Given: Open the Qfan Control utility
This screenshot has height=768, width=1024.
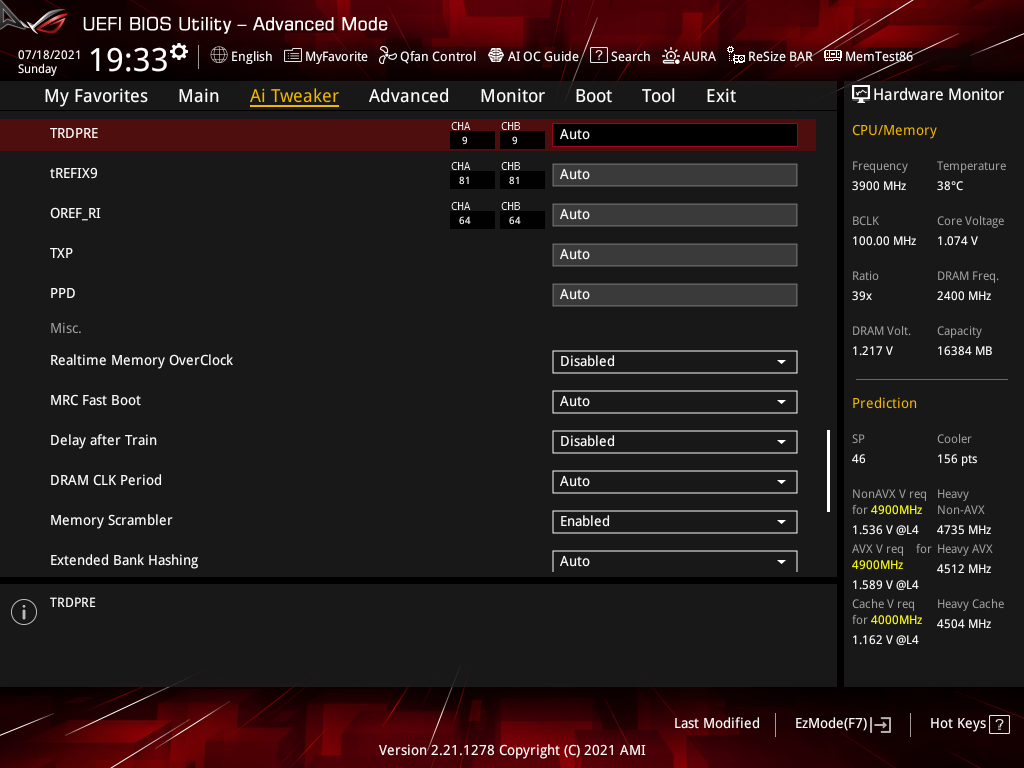Looking at the screenshot, I should (x=427, y=56).
